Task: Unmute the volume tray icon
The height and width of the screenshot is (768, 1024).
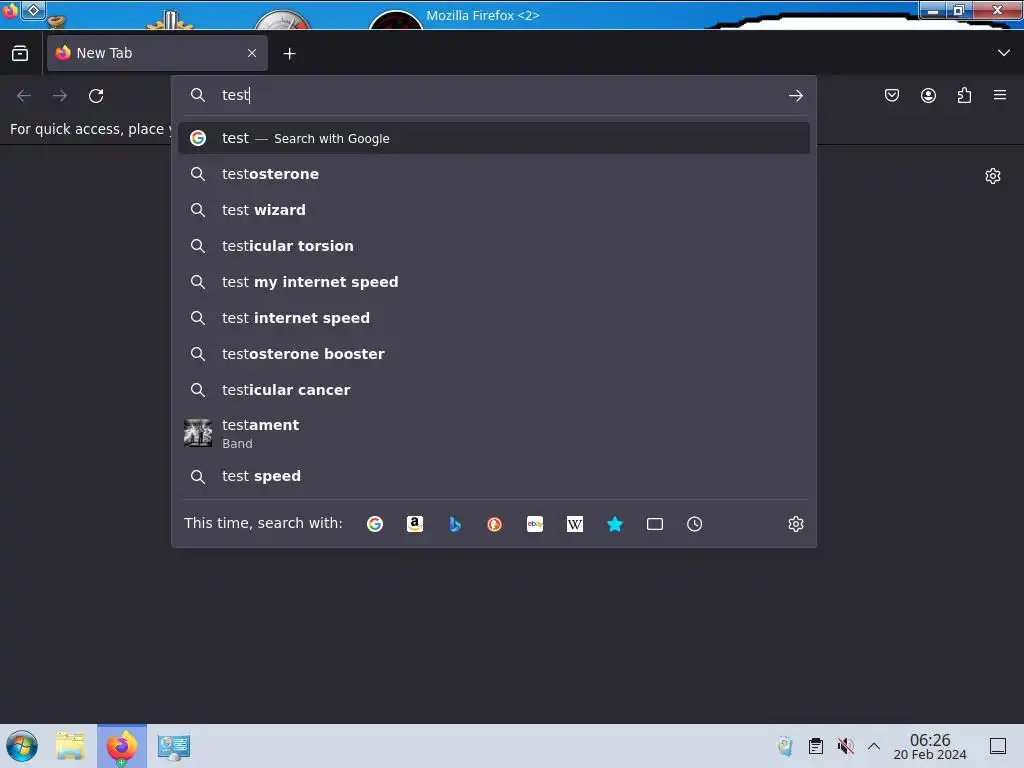Action: coord(846,746)
